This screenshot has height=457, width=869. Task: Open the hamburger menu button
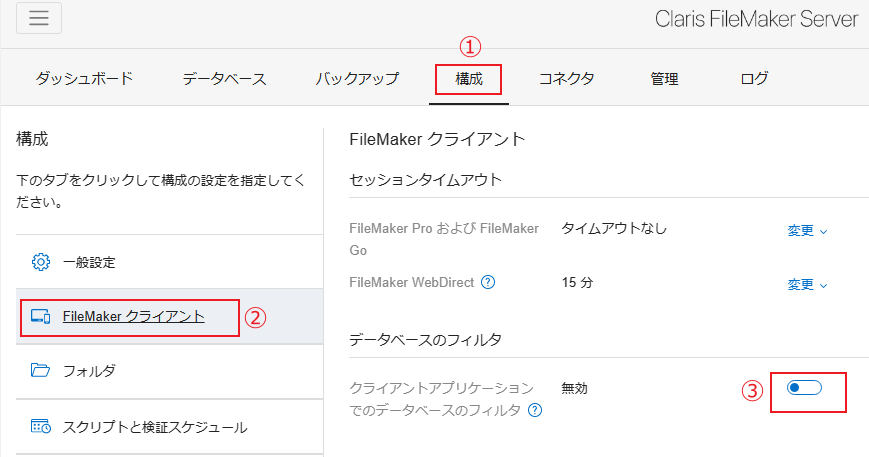click(39, 18)
